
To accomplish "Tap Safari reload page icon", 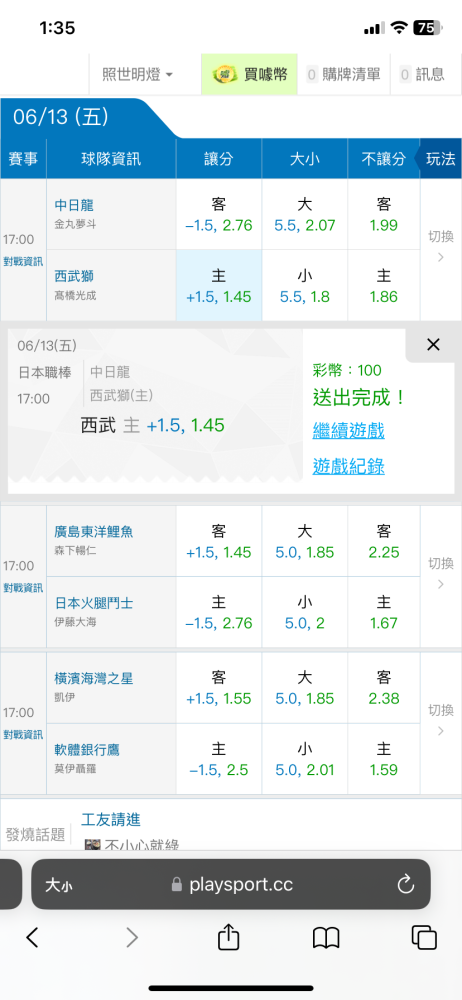I will (406, 884).
